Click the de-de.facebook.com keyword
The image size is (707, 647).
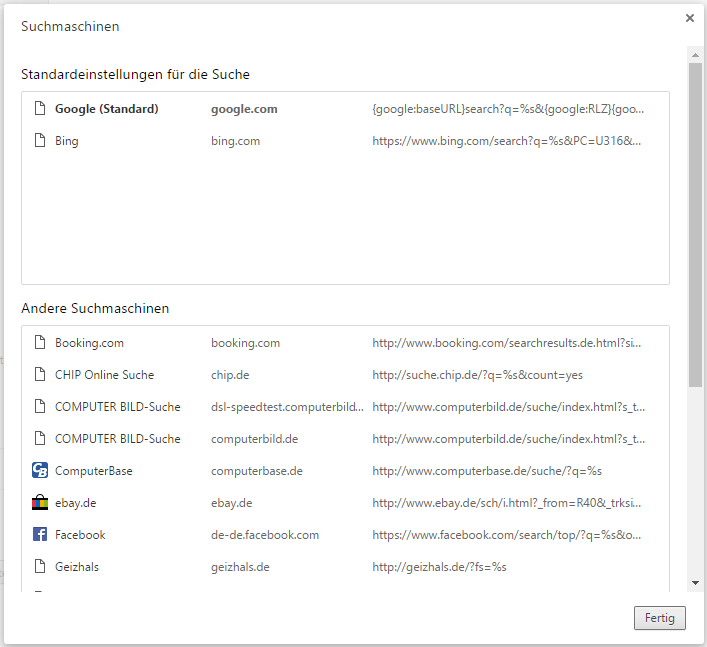(x=265, y=535)
